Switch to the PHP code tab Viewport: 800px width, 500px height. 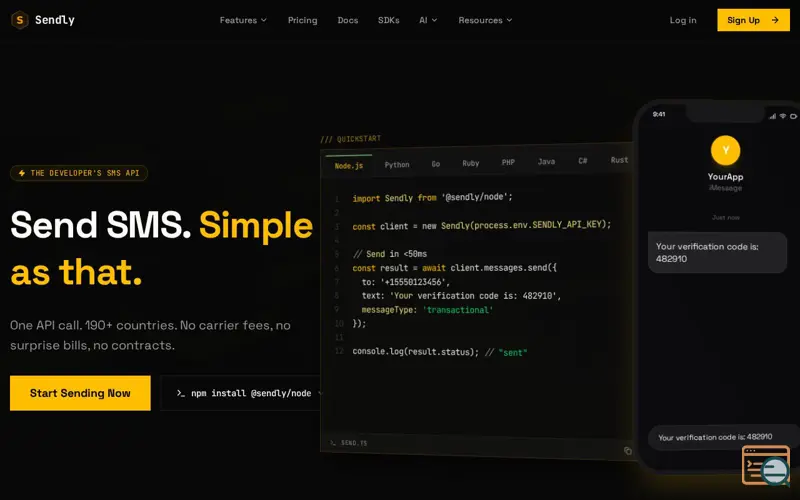point(508,162)
